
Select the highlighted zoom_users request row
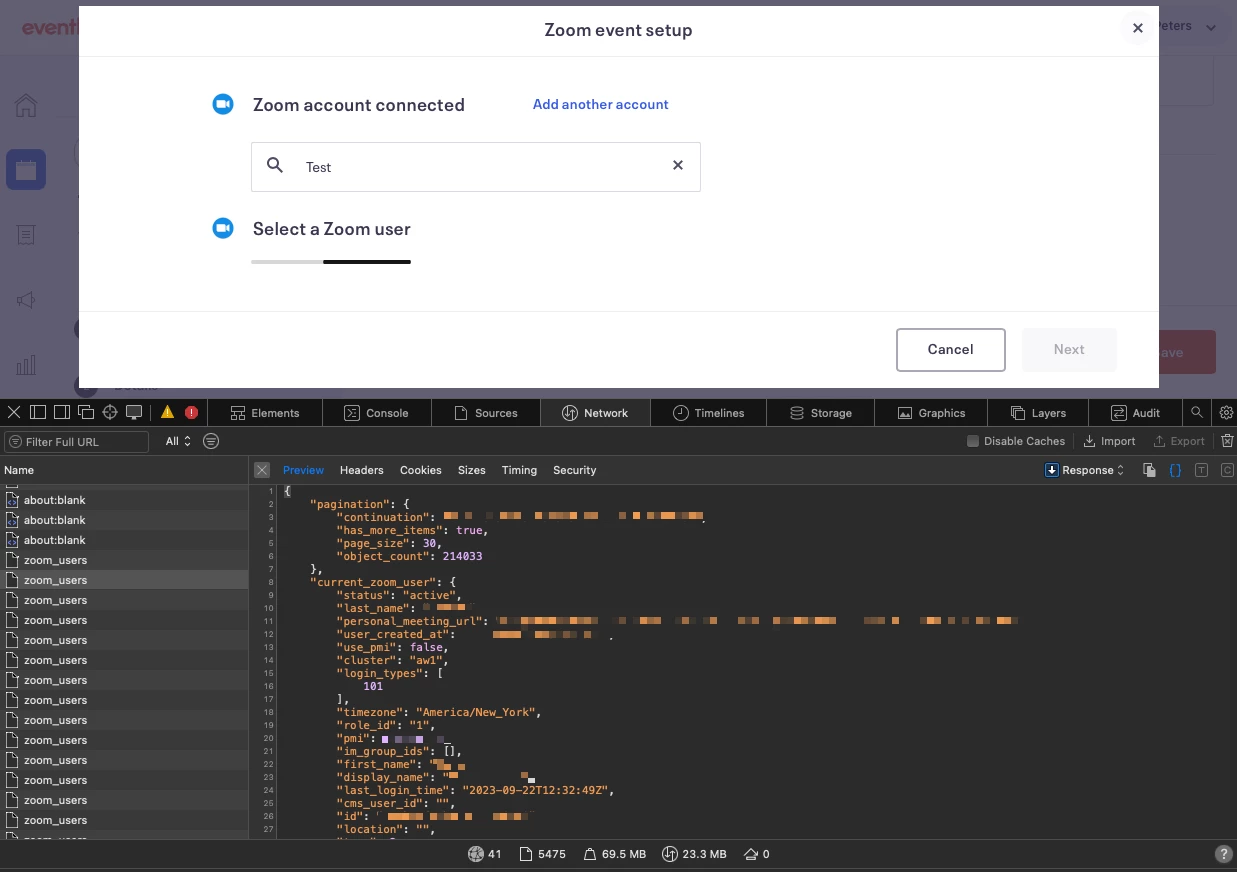[x=124, y=580]
